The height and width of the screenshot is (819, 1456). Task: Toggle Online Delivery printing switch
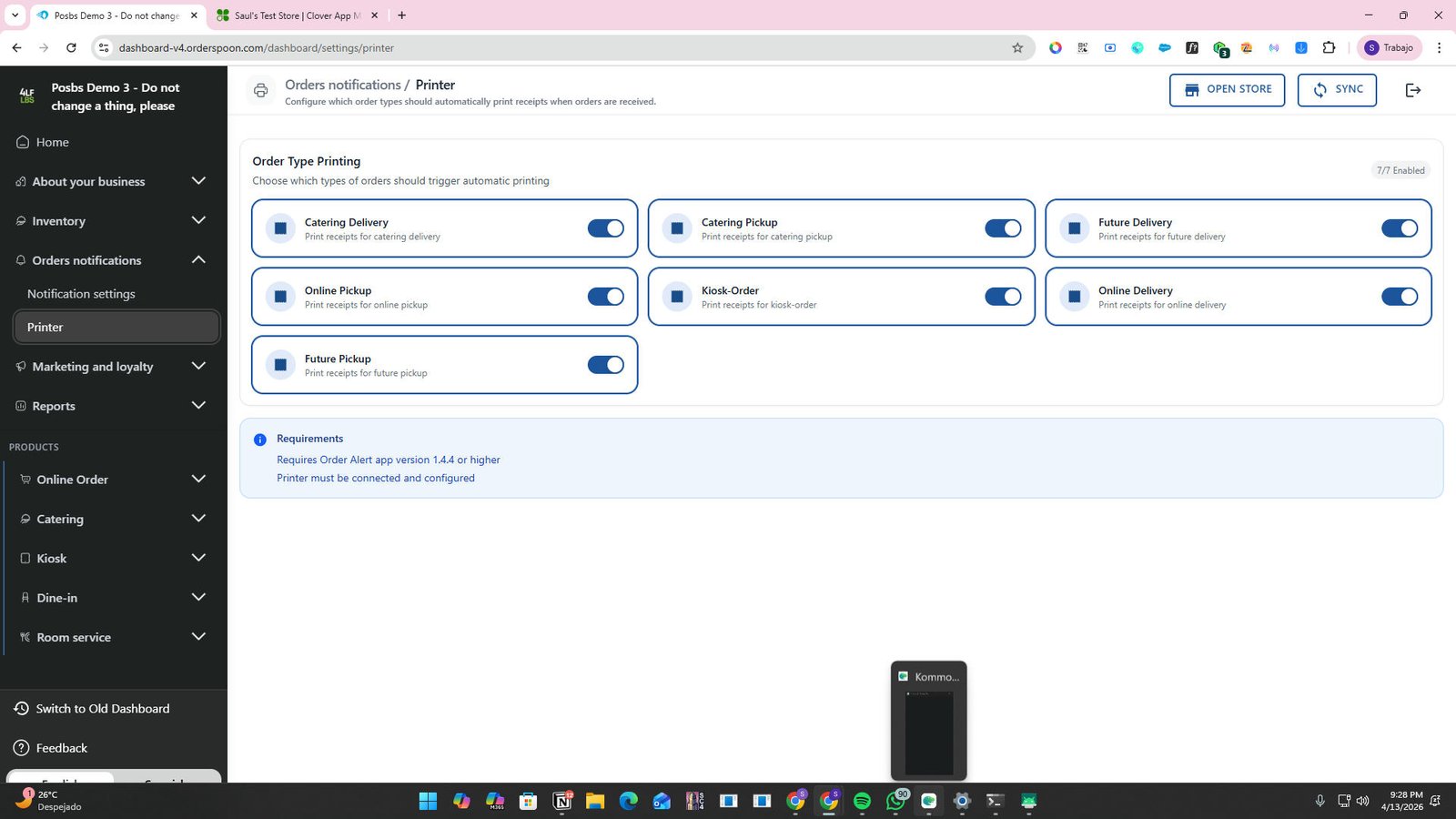(x=1400, y=297)
